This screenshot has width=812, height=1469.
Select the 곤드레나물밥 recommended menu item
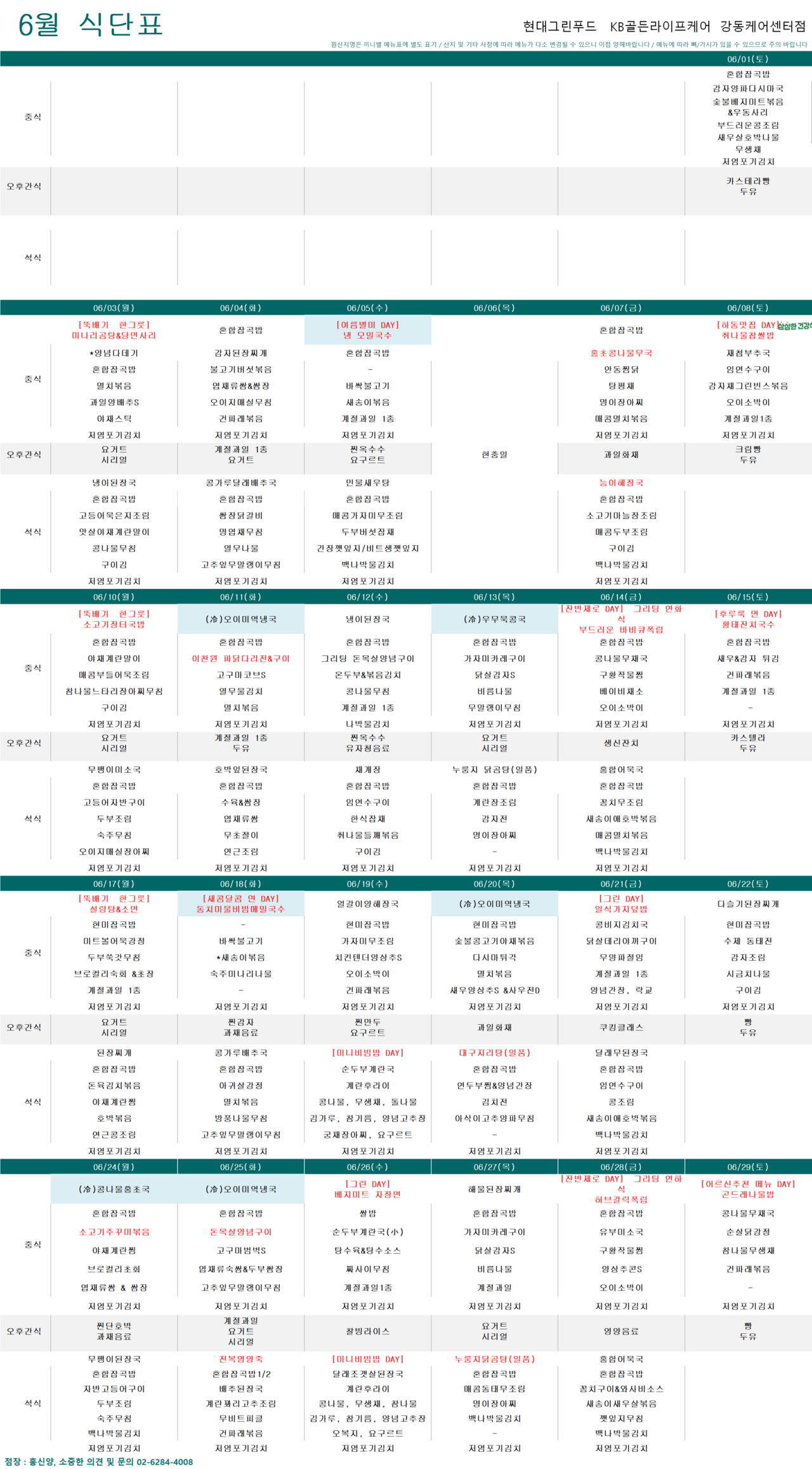point(748,1194)
